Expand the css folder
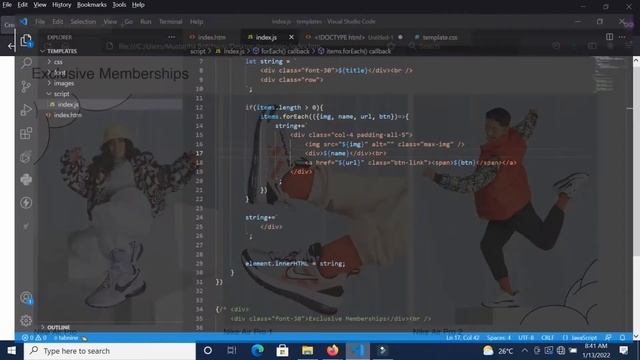 [x=58, y=62]
